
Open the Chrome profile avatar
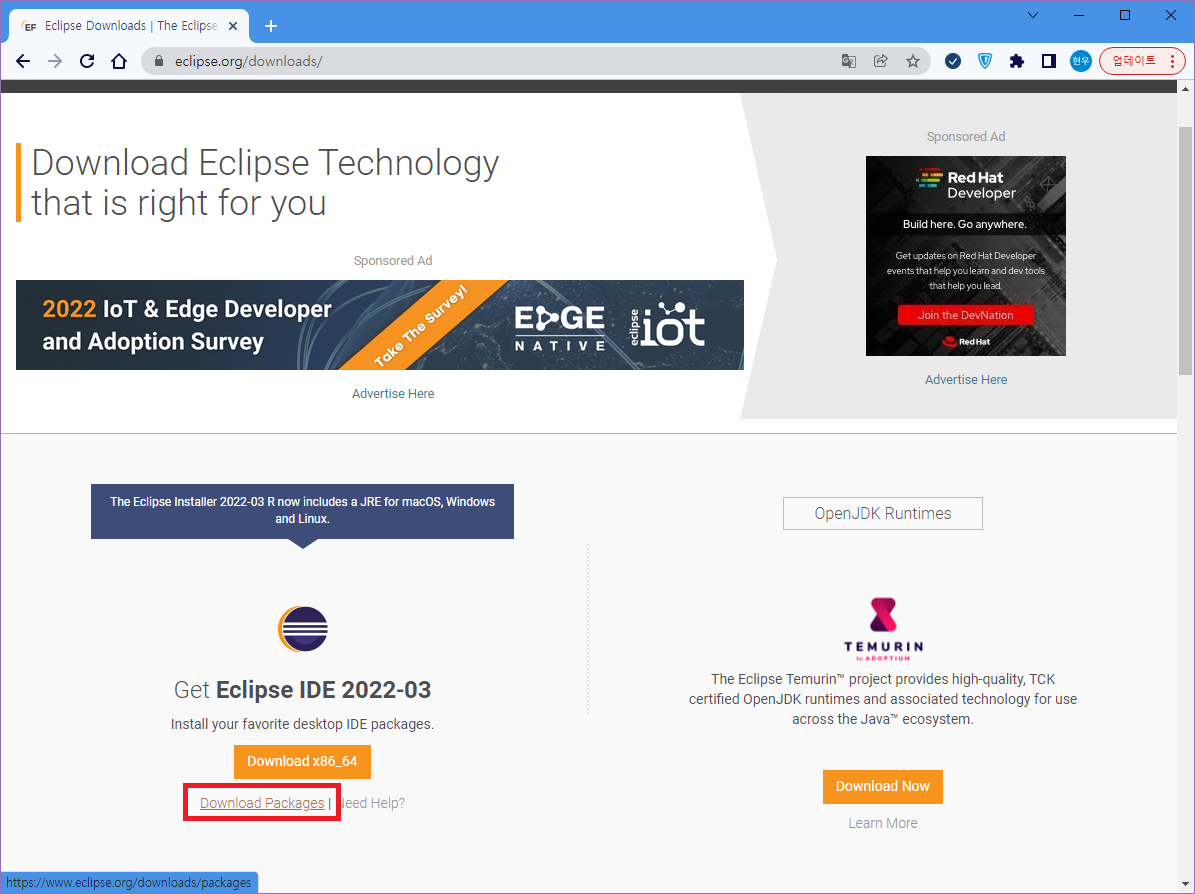click(1081, 61)
